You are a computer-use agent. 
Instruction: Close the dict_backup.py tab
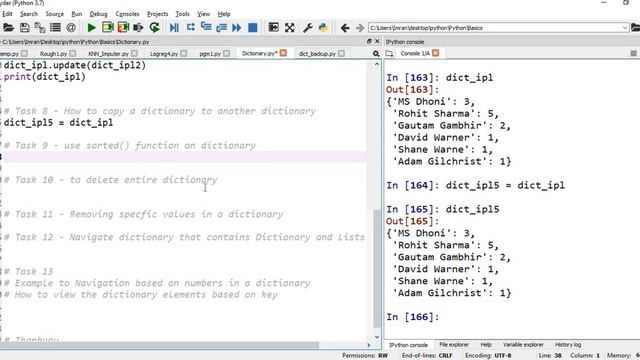click(342, 53)
